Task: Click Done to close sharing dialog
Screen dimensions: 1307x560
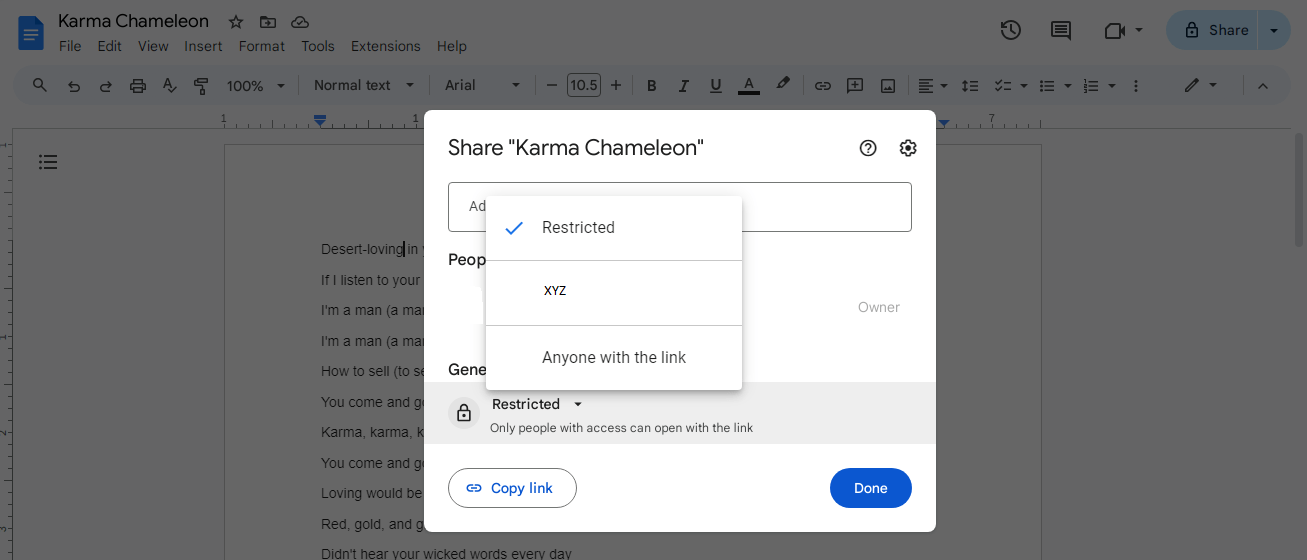Action: coord(871,488)
